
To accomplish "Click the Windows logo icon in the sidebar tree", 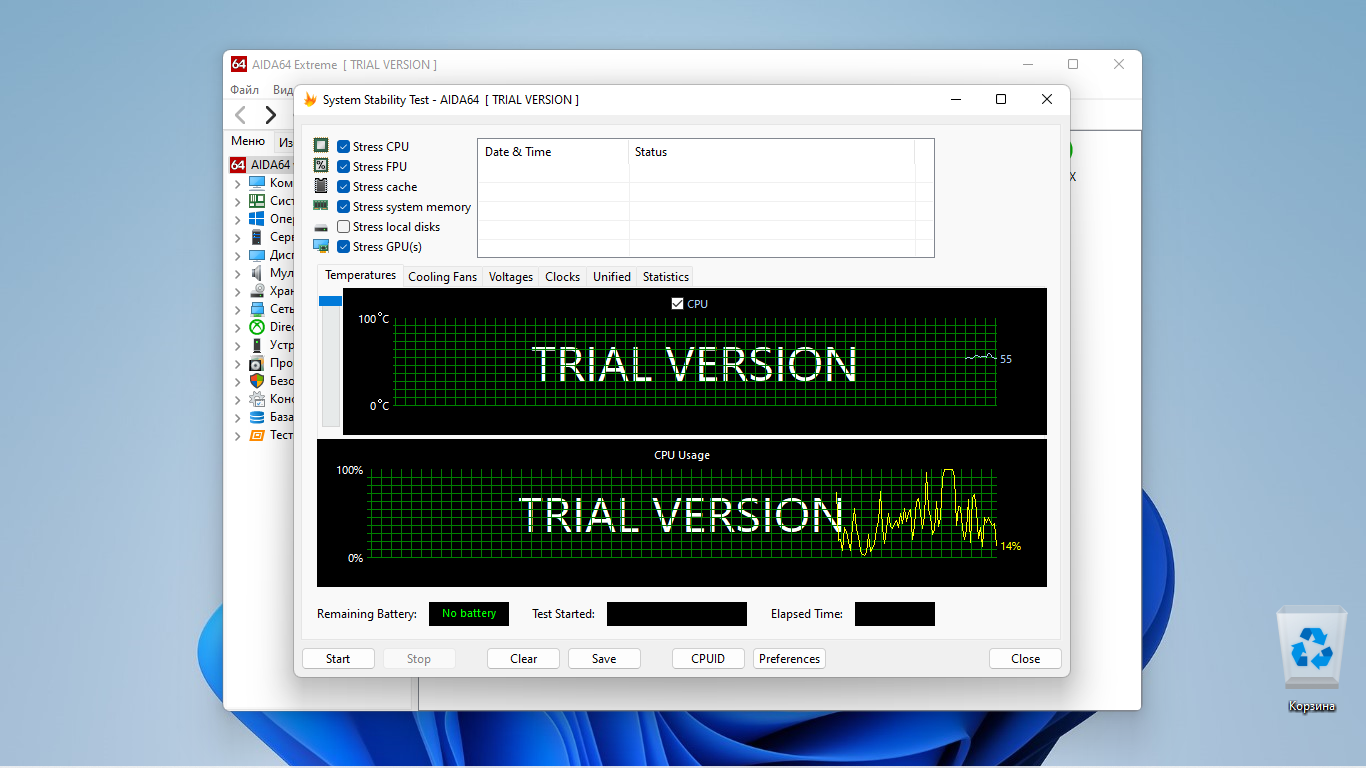I will click(257, 219).
